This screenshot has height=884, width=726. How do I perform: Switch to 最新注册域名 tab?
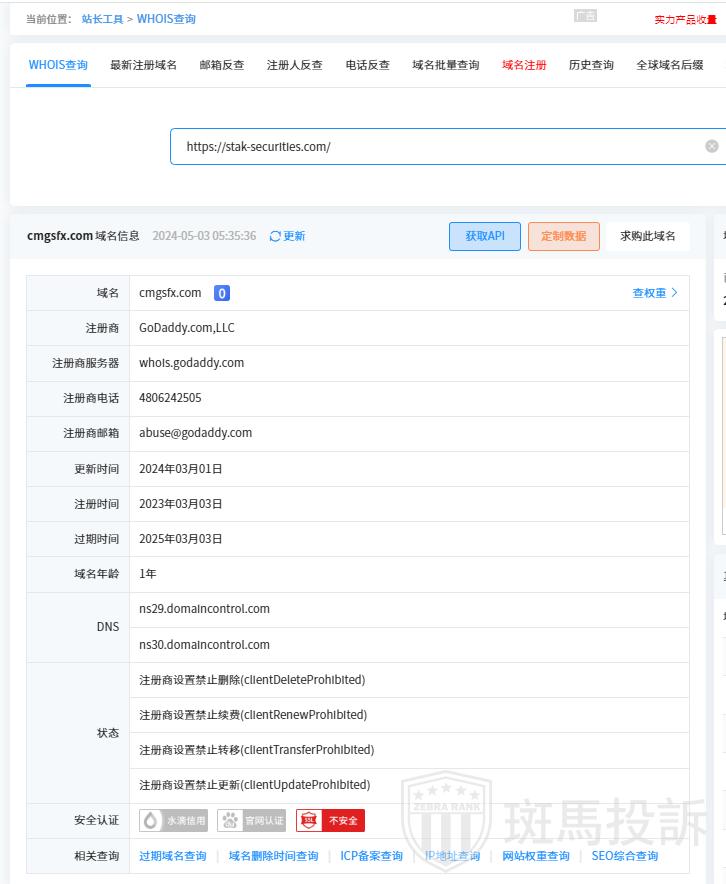(x=143, y=65)
